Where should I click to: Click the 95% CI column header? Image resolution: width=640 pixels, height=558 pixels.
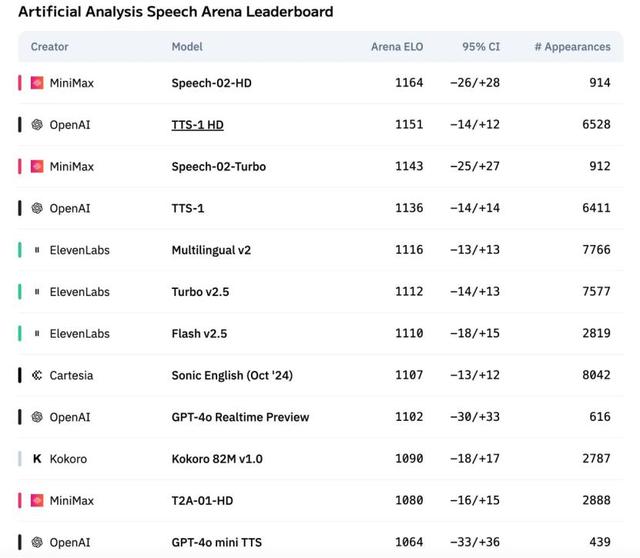click(481, 47)
